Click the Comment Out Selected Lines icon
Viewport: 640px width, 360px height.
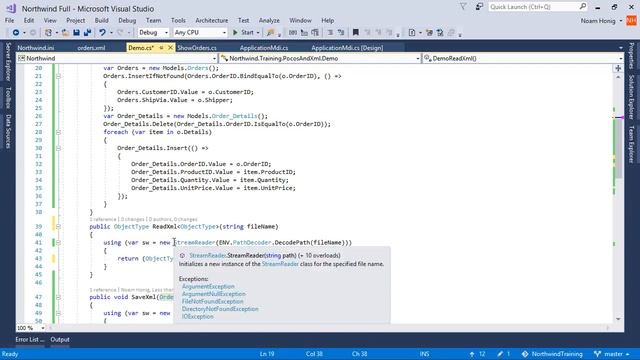click(x=330, y=32)
